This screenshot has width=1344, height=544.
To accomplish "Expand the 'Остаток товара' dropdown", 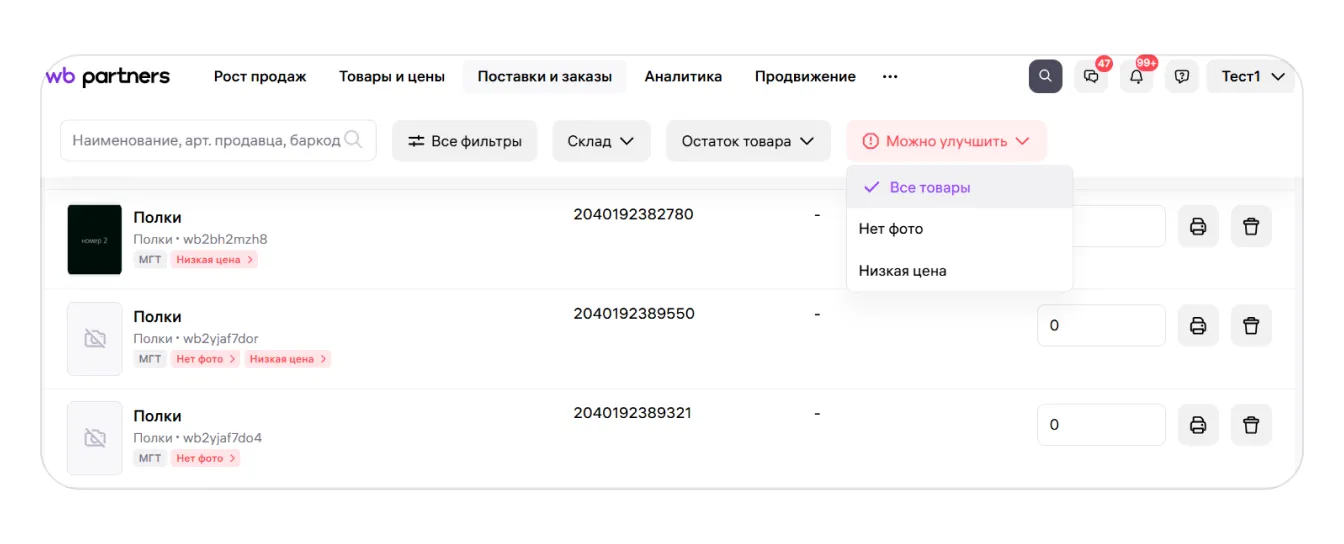I will coord(748,141).
